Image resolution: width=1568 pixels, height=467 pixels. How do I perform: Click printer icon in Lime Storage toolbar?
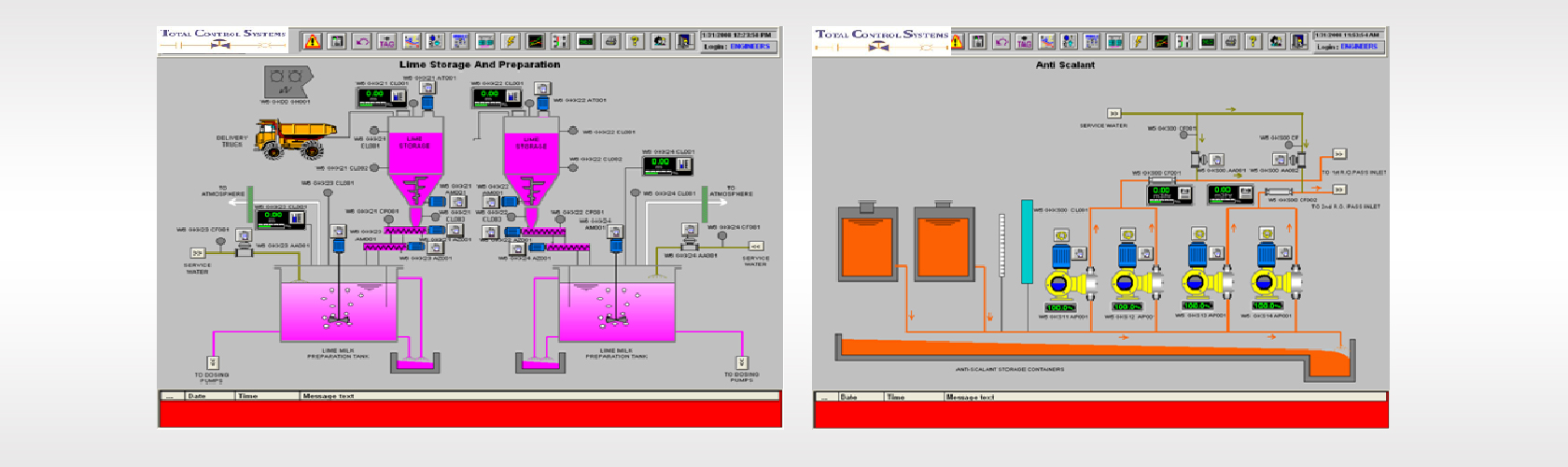[x=610, y=41]
